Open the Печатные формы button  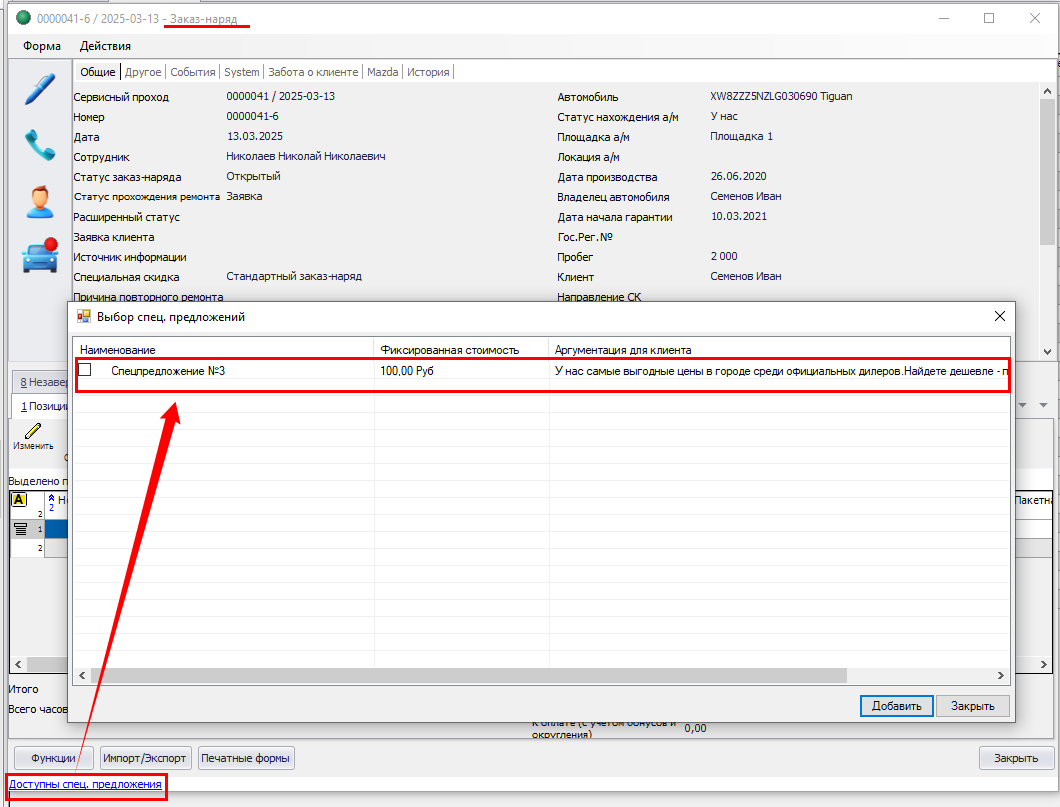246,758
